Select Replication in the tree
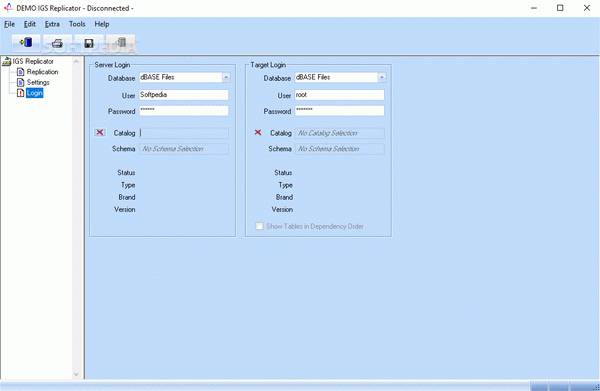This screenshot has width=600, height=391. (x=42, y=72)
